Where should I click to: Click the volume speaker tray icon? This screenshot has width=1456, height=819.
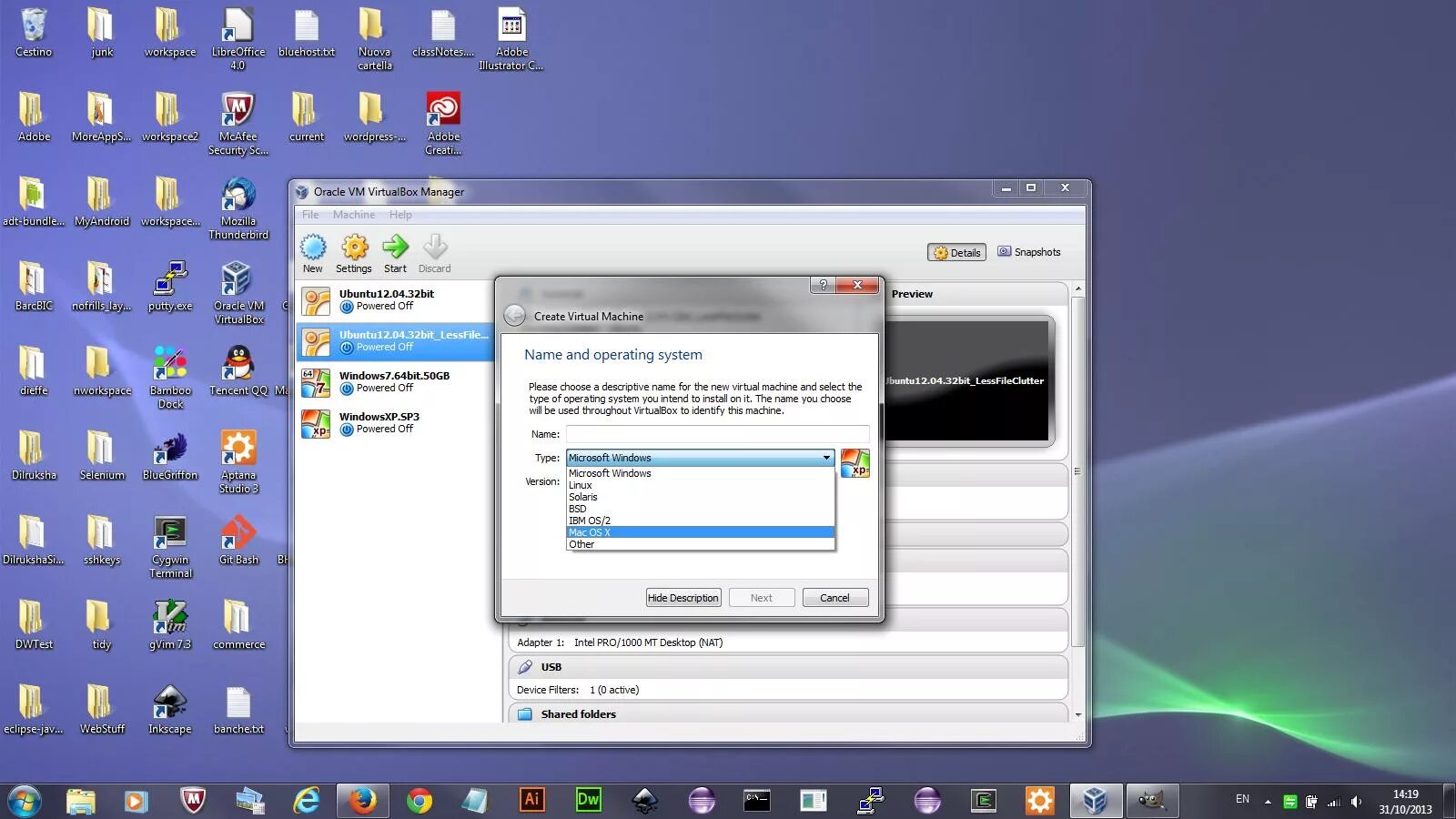tap(1357, 802)
